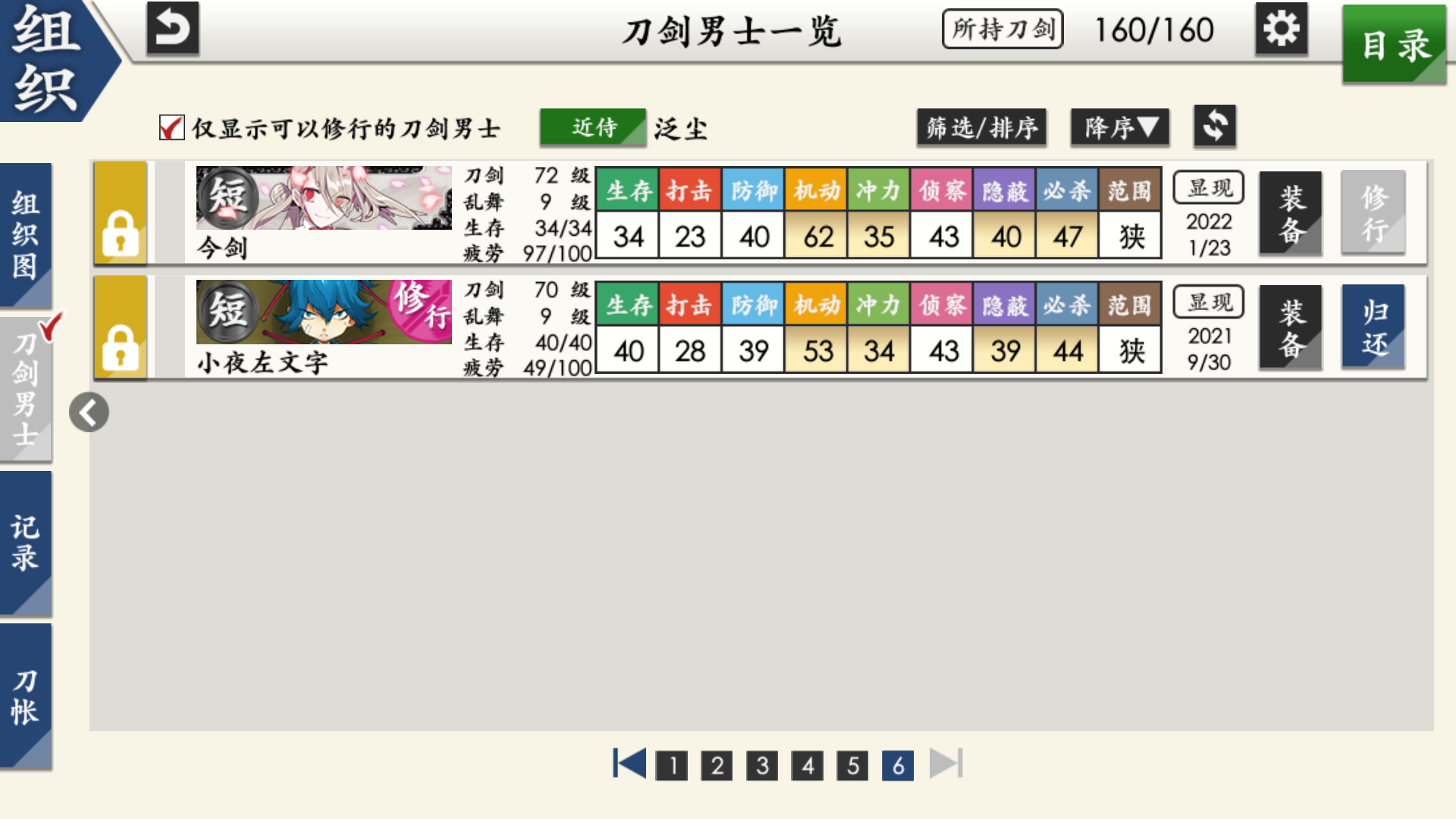
Task: Collapse the sidebar with the left chevron
Action: click(87, 412)
